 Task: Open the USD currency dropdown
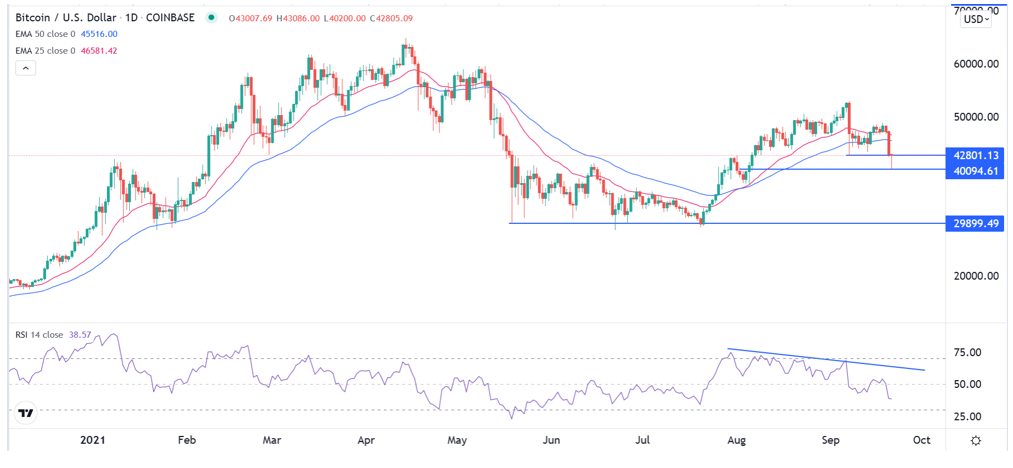[976, 19]
